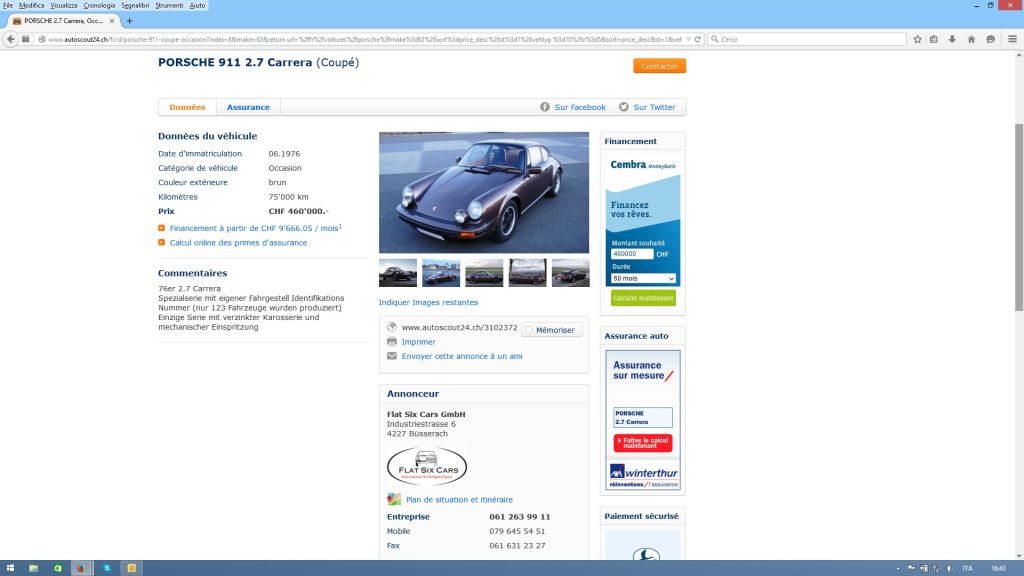The image size is (1024, 576).
Task: Click the ITA language indicator in taskbar
Action: click(x=968, y=569)
